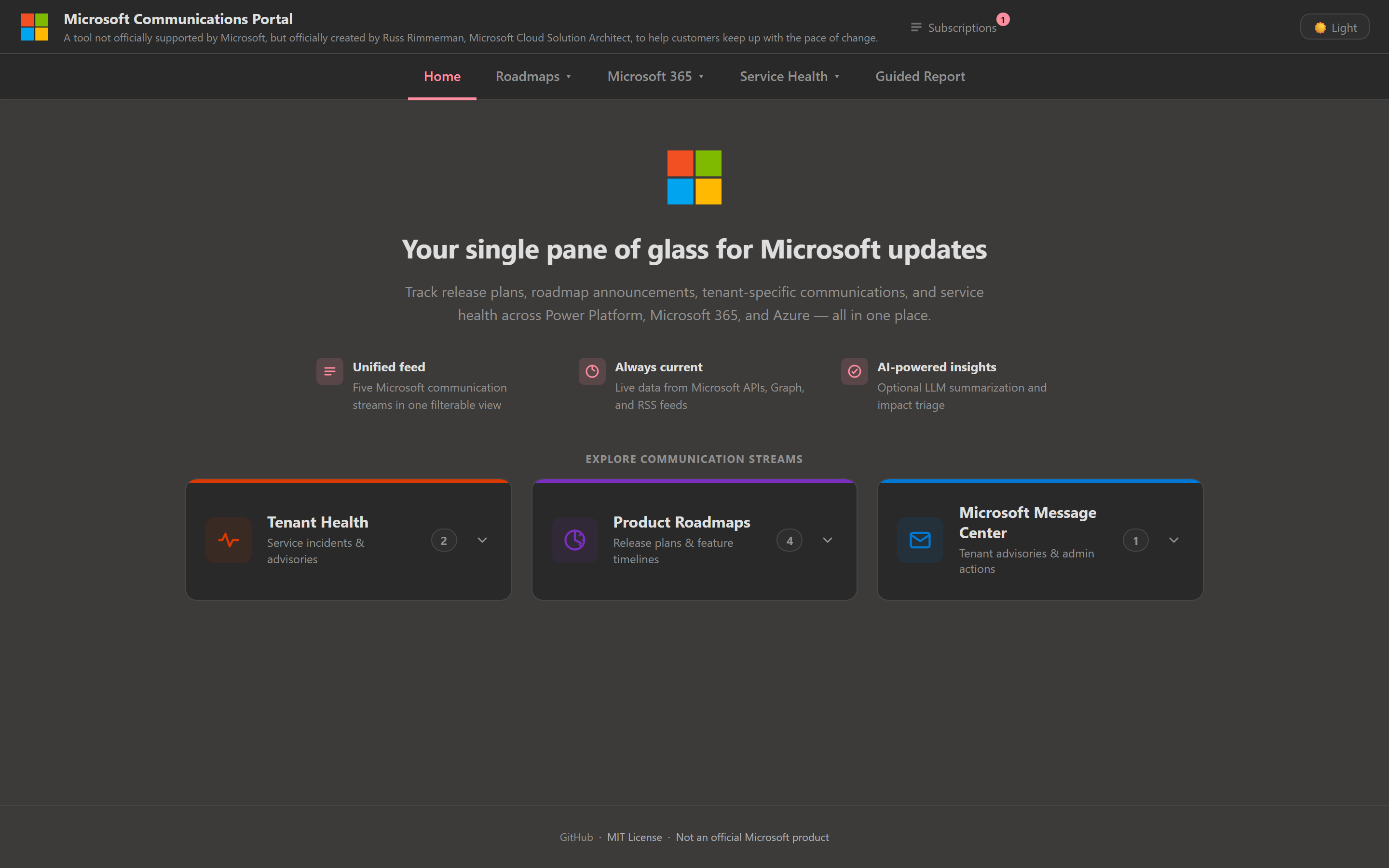1389x868 pixels.
Task: Click the Product Roadmaps card title
Action: pyautogui.click(x=681, y=522)
